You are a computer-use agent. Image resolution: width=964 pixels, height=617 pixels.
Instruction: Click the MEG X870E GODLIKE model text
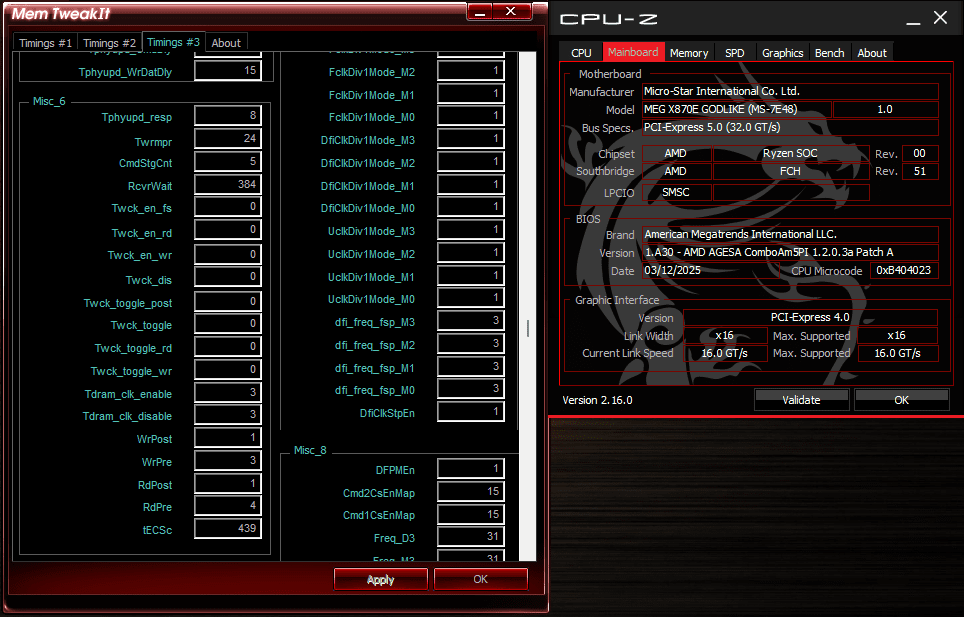(x=721, y=109)
